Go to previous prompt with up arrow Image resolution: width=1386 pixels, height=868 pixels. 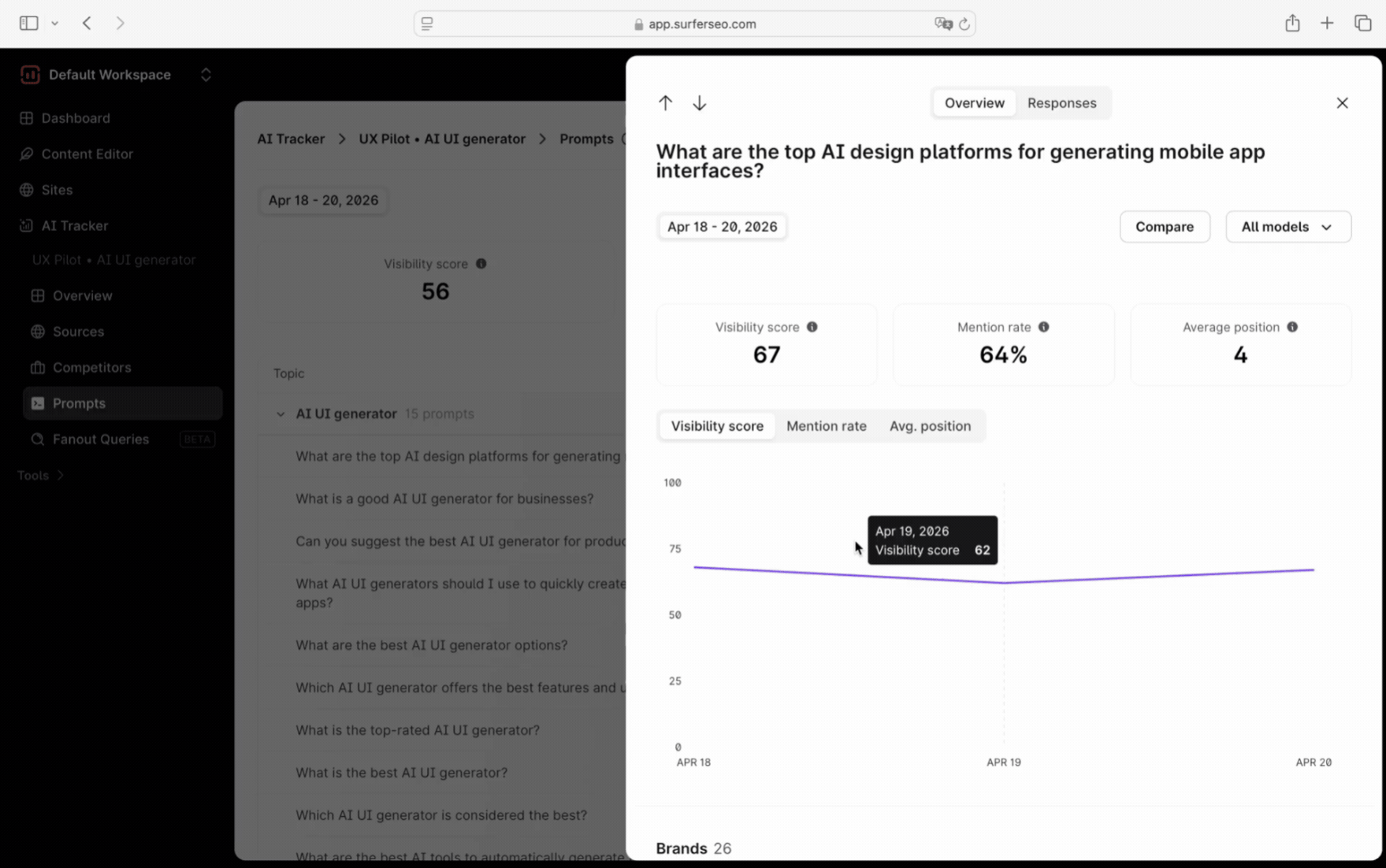(665, 103)
